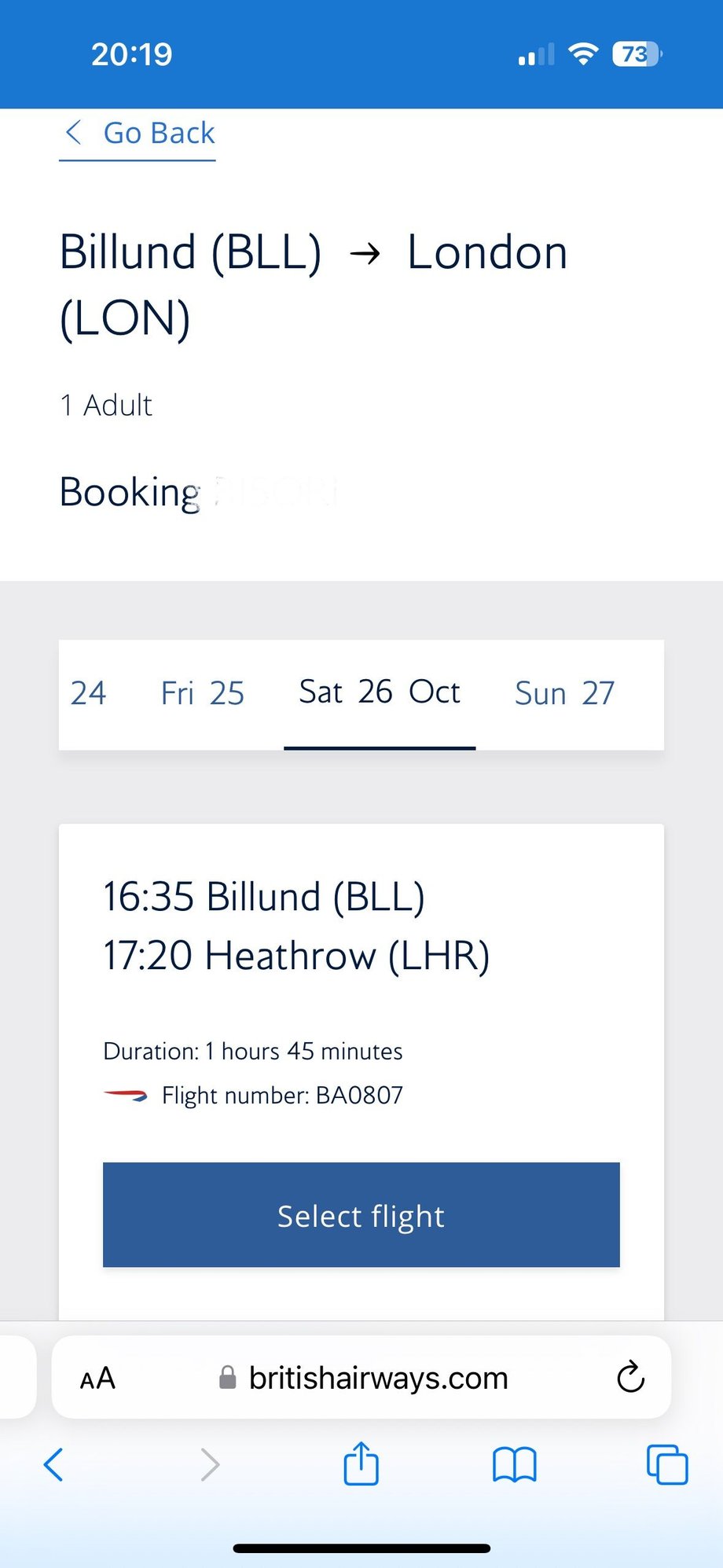Tap the Go Back link
The width and height of the screenshot is (723, 1568).
click(159, 134)
